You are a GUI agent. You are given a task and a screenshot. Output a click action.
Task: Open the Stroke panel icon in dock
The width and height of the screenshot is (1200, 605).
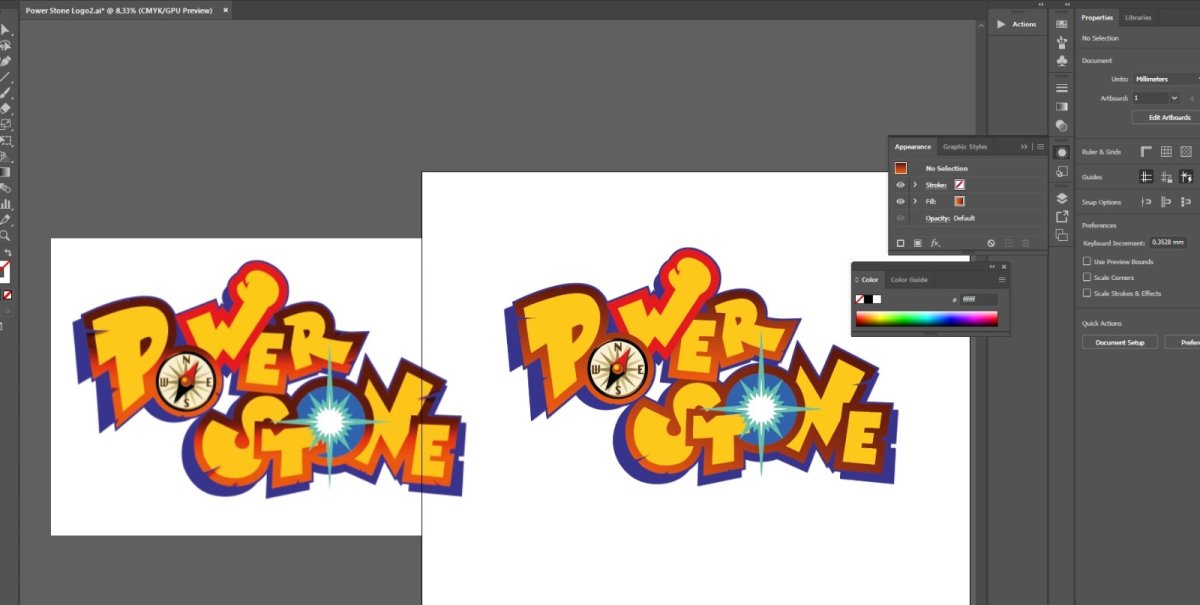1062,88
